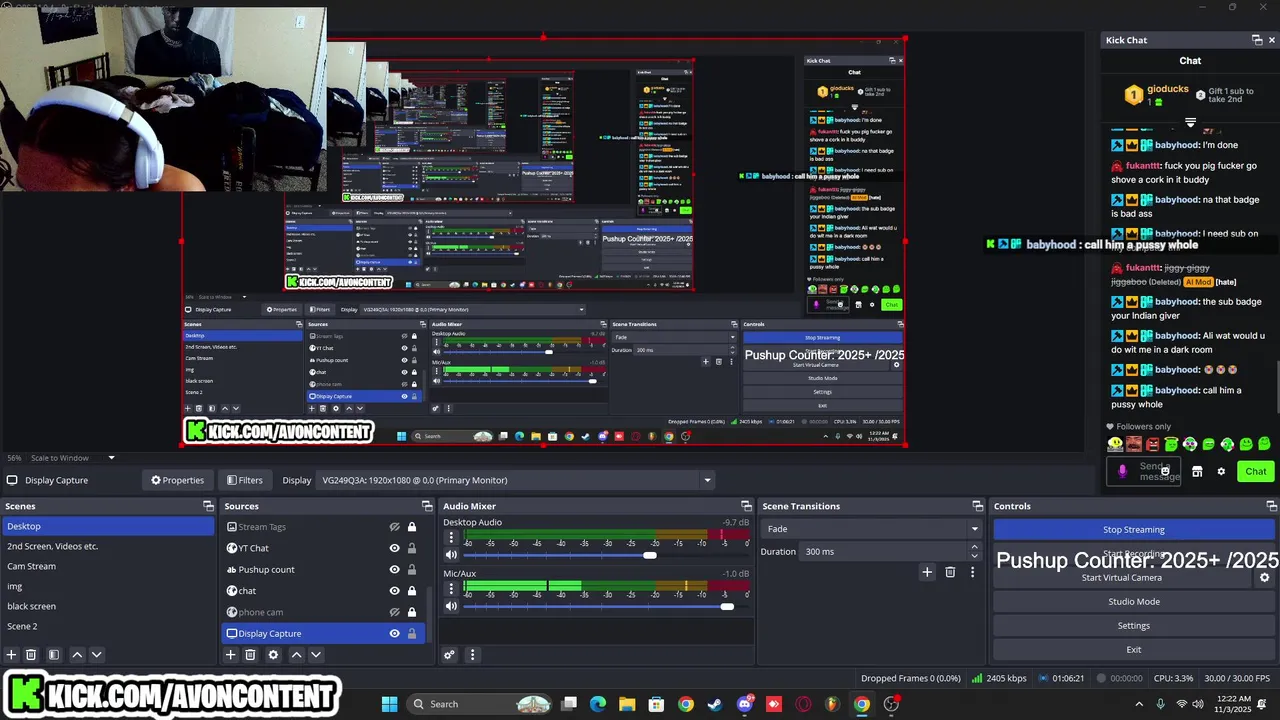This screenshot has width=1280, height=720.
Task: Hide the Display Capture source
Action: pyautogui.click(x=394, y=633)
